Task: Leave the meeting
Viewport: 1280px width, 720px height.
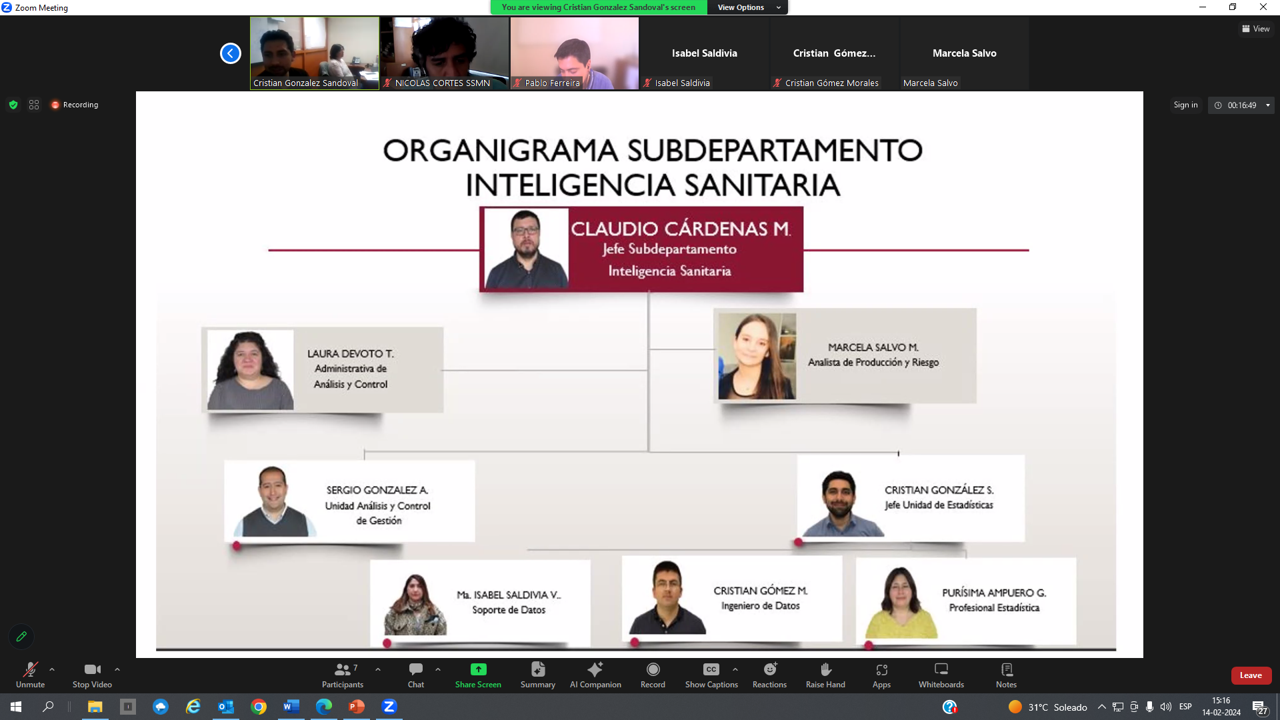Action: click(1250, 675)
